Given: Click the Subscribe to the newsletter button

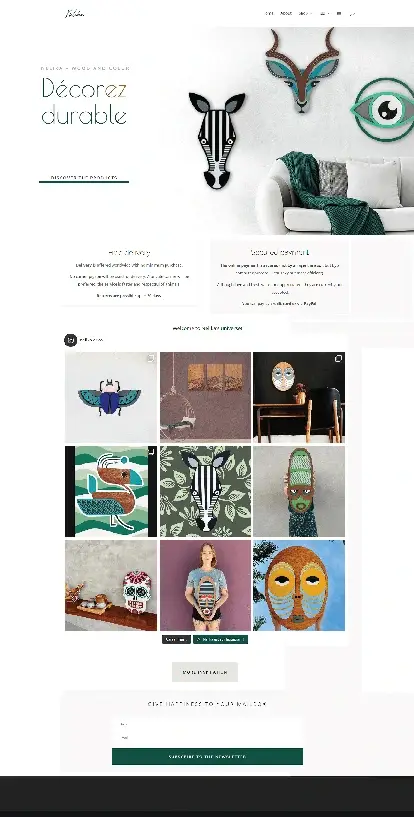Looking at the screenshot, I should tap(207, 756).
